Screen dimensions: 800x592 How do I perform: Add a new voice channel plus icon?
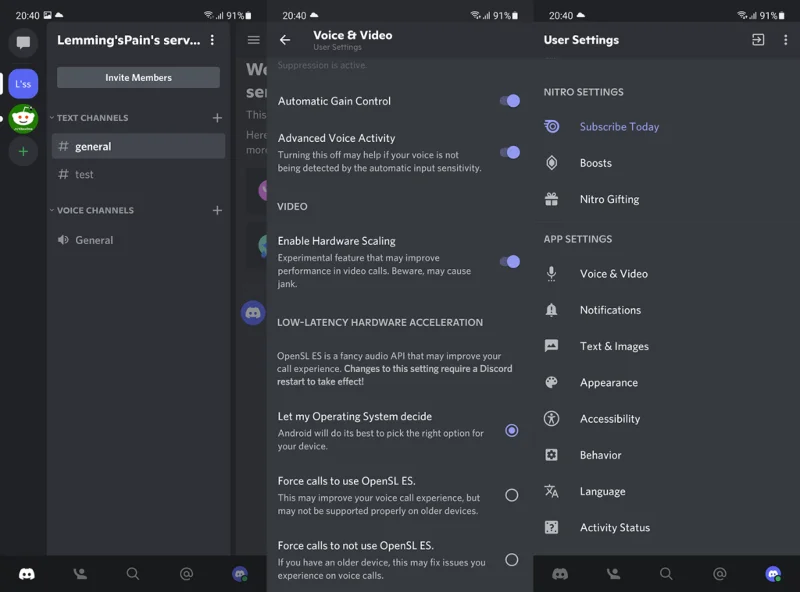coord(217,210)
